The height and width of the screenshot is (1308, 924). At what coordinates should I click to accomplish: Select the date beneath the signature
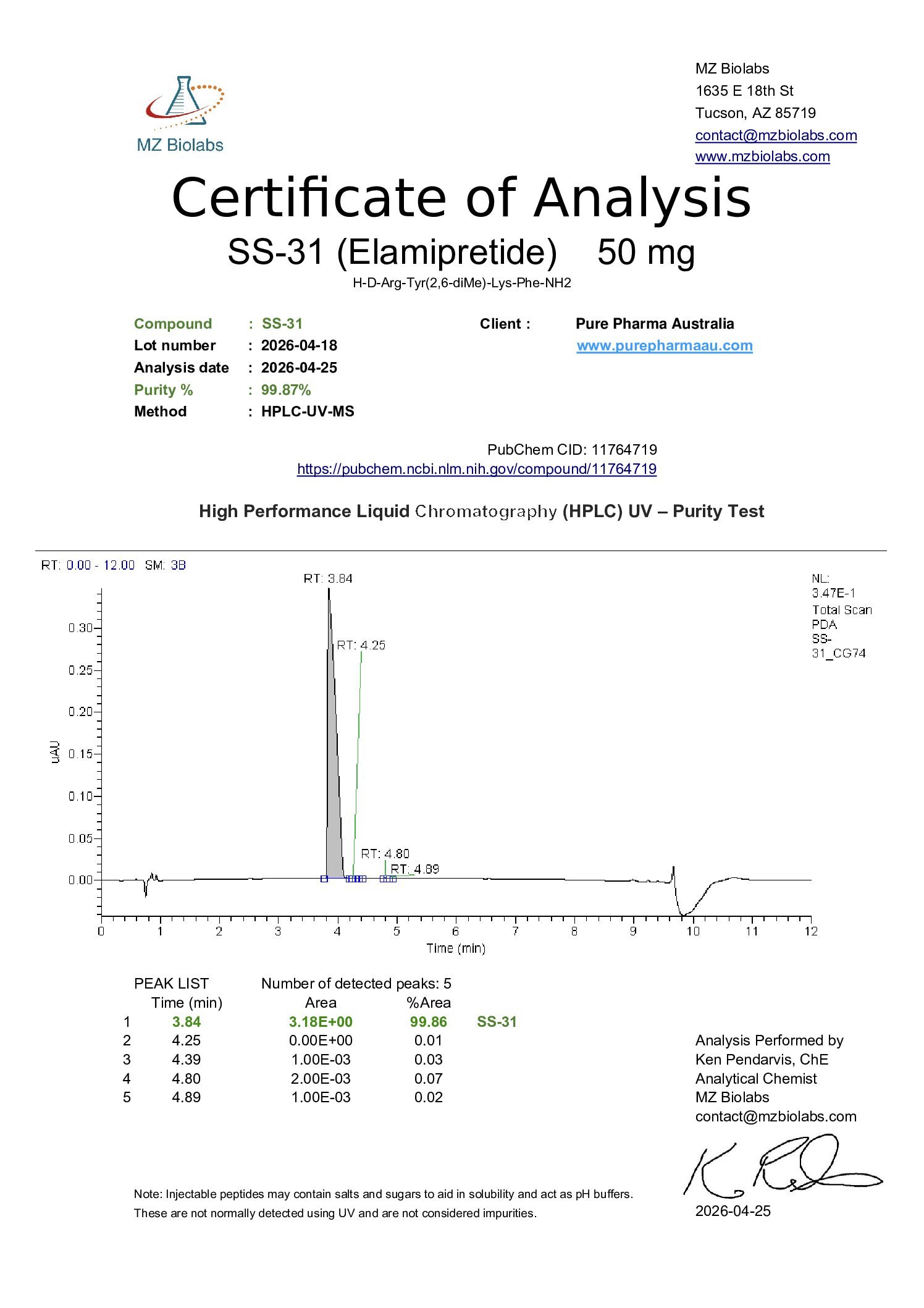tap(733, 1211)
